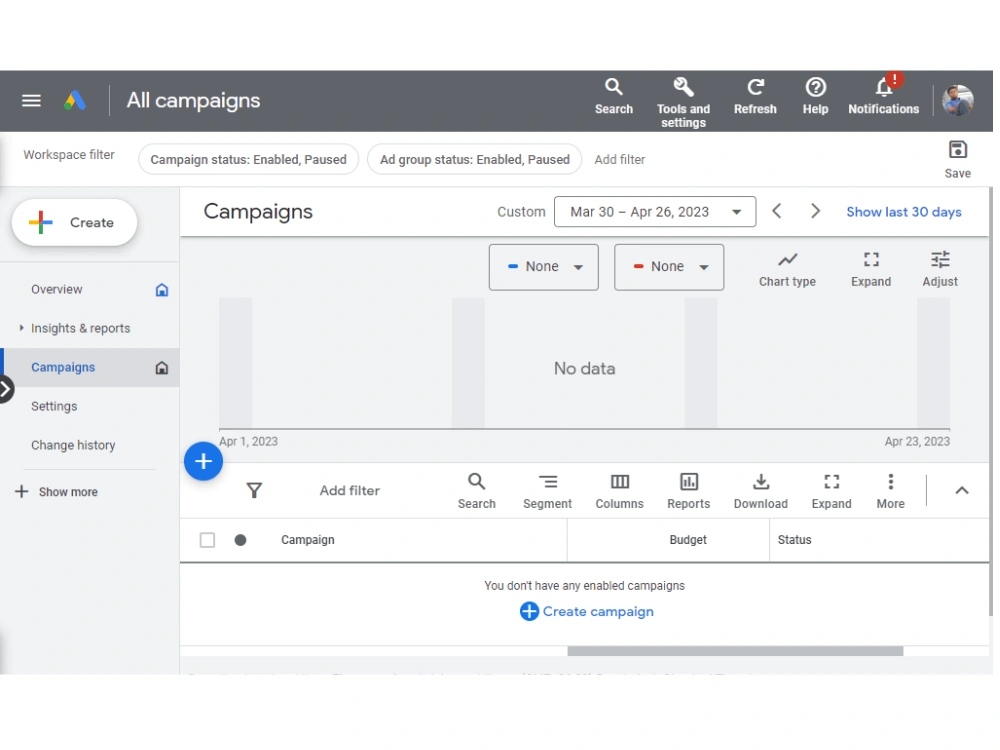The width and height of the screenshot is (1000, 750).
Task: Expand the side panel arrow
Action: [x=6, y=389]
